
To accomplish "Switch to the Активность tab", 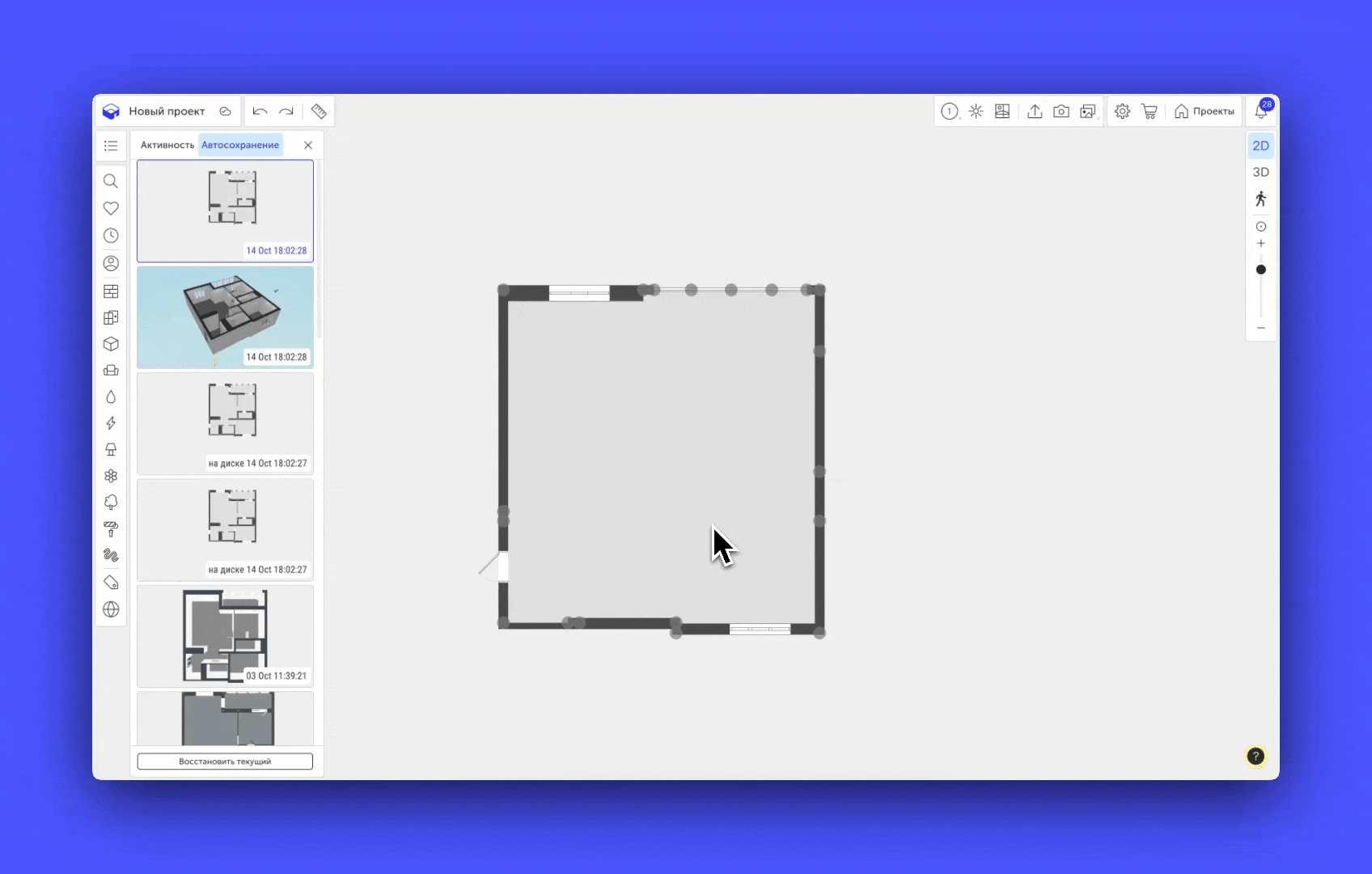I will [x=167, y=146].
